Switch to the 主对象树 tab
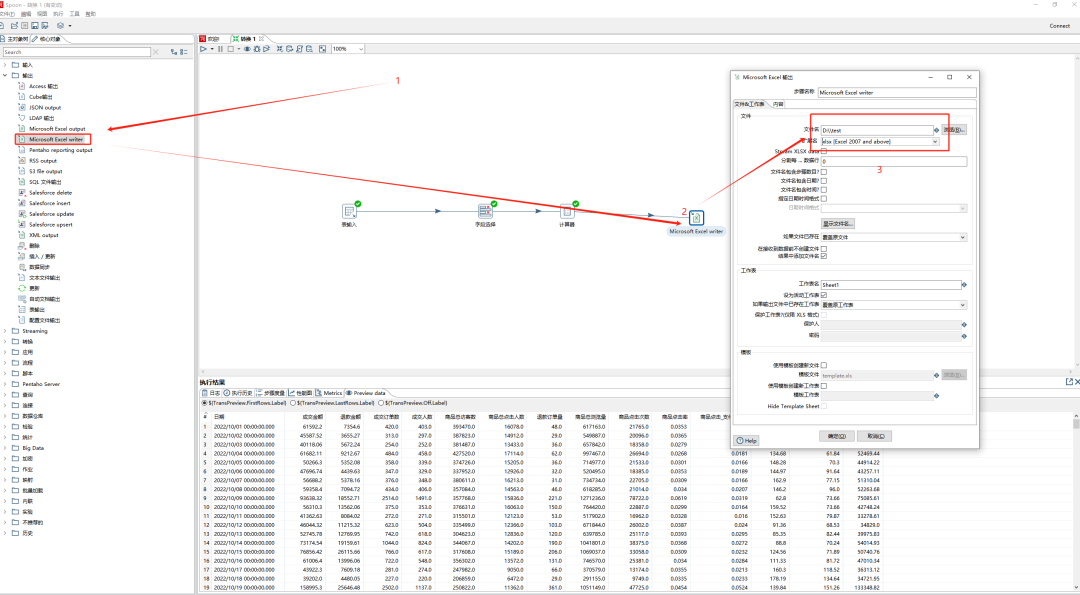Screen dimensions: 1080x595 pyautogui.click(x=14, y=39)
